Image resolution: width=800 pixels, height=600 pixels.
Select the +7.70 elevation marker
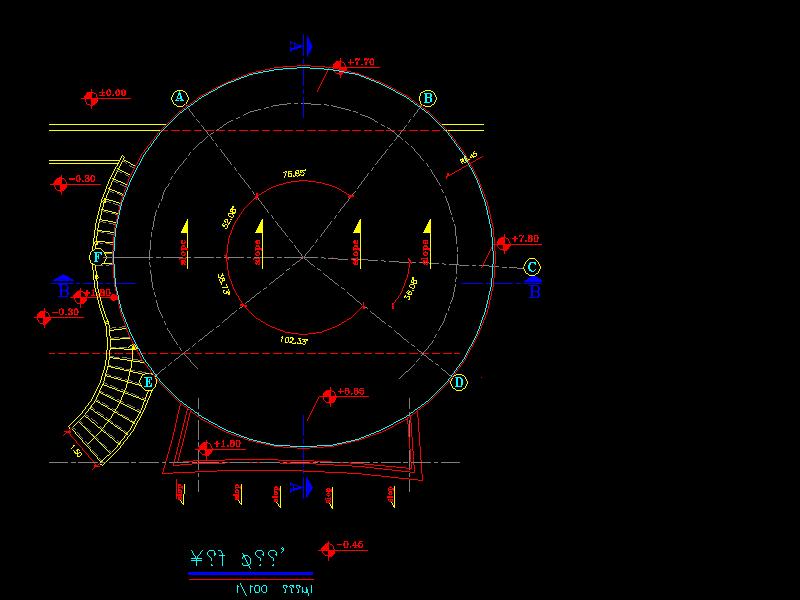tap(340, 66)
